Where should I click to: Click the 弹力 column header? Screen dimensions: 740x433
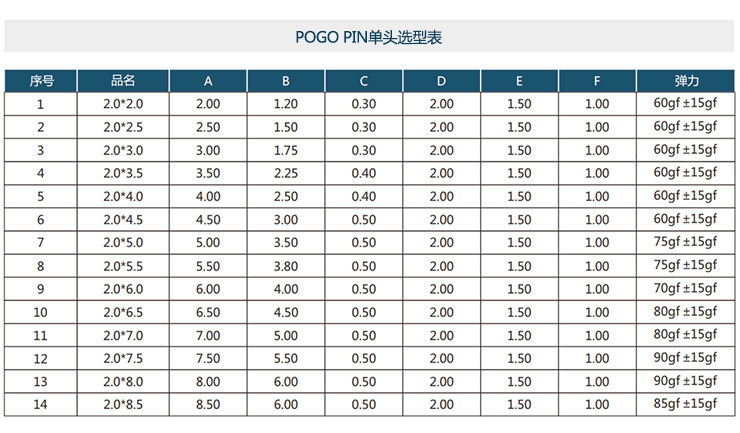pyautogui.click(x=686, y=80)
